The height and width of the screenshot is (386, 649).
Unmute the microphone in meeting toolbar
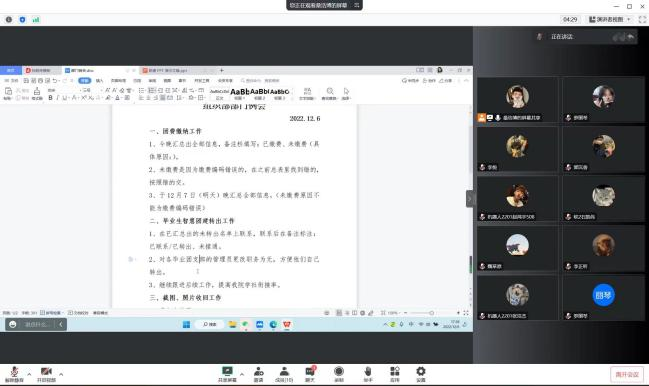coord(14,374)
